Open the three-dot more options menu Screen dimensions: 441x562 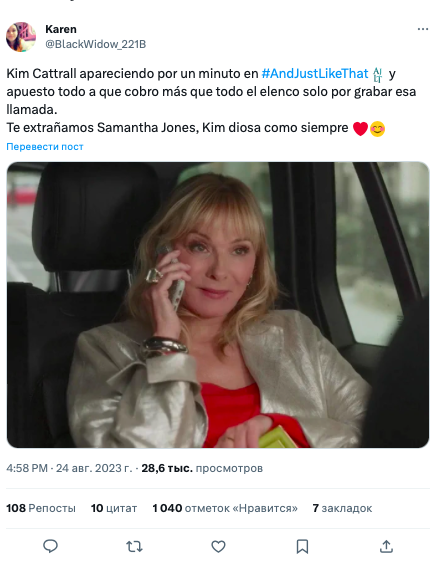point(423,29)
